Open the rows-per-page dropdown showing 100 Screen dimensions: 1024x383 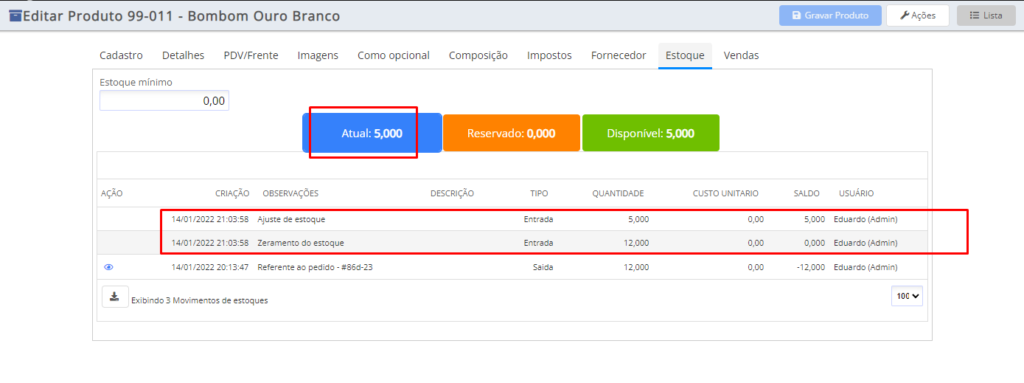pyautogui.click(x=907, y=296)
